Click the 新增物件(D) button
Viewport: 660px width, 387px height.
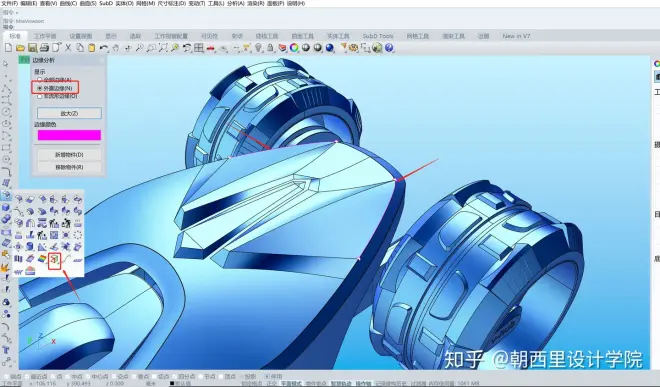click(69, 155)
